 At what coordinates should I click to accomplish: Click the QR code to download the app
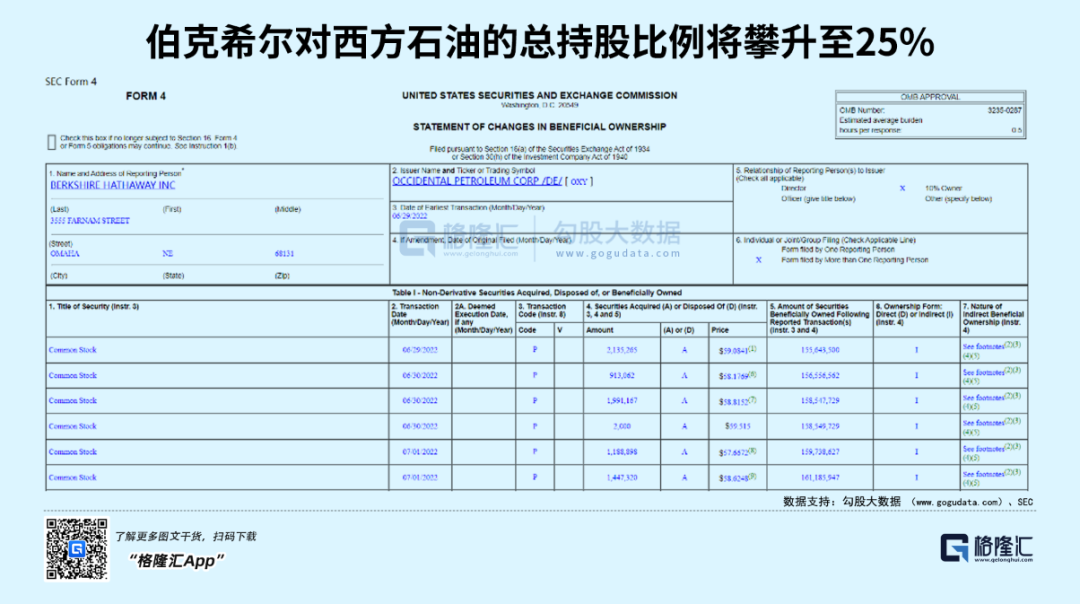pyautogui.click(x=76, y=549)
